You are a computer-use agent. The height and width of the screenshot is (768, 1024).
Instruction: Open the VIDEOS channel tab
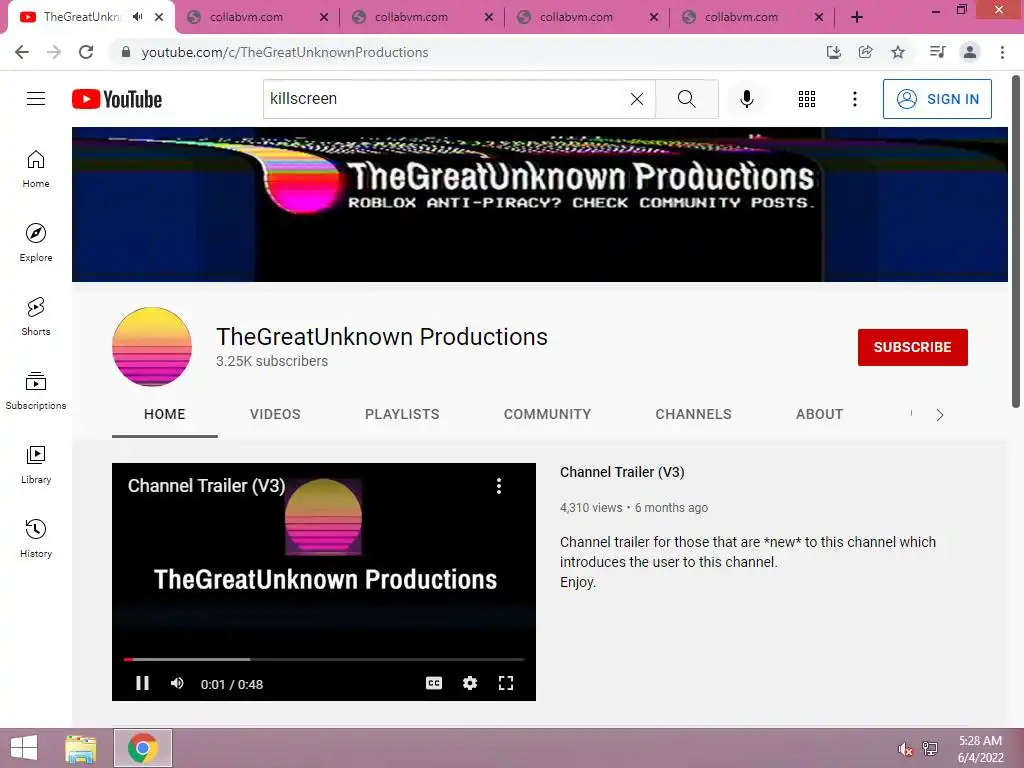[275, 414]
